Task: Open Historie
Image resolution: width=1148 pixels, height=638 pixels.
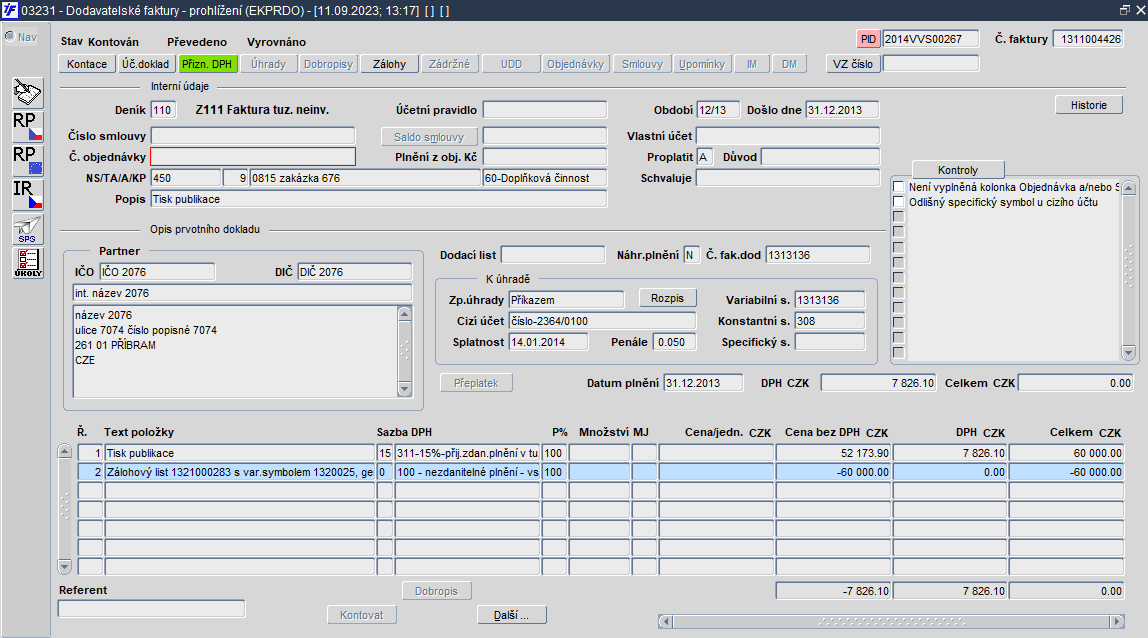Action: click(1089, 105)
